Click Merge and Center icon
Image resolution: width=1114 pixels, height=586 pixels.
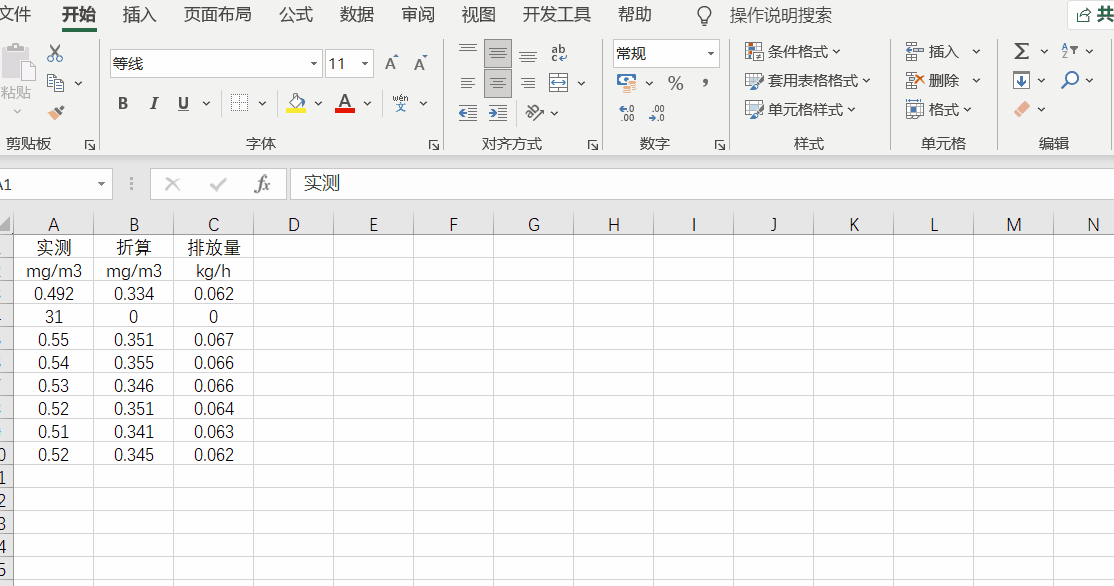559,83
